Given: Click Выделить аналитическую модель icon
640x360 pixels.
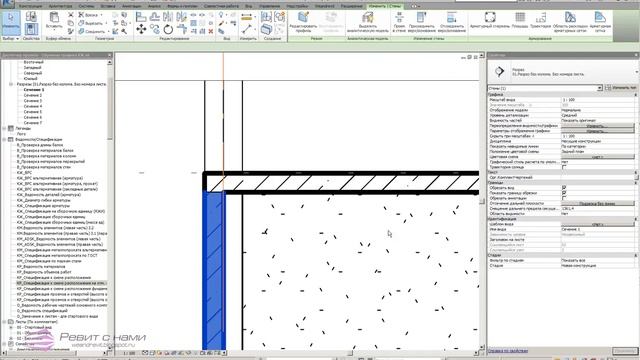Looking at the screenshot, I should point(368,17).
